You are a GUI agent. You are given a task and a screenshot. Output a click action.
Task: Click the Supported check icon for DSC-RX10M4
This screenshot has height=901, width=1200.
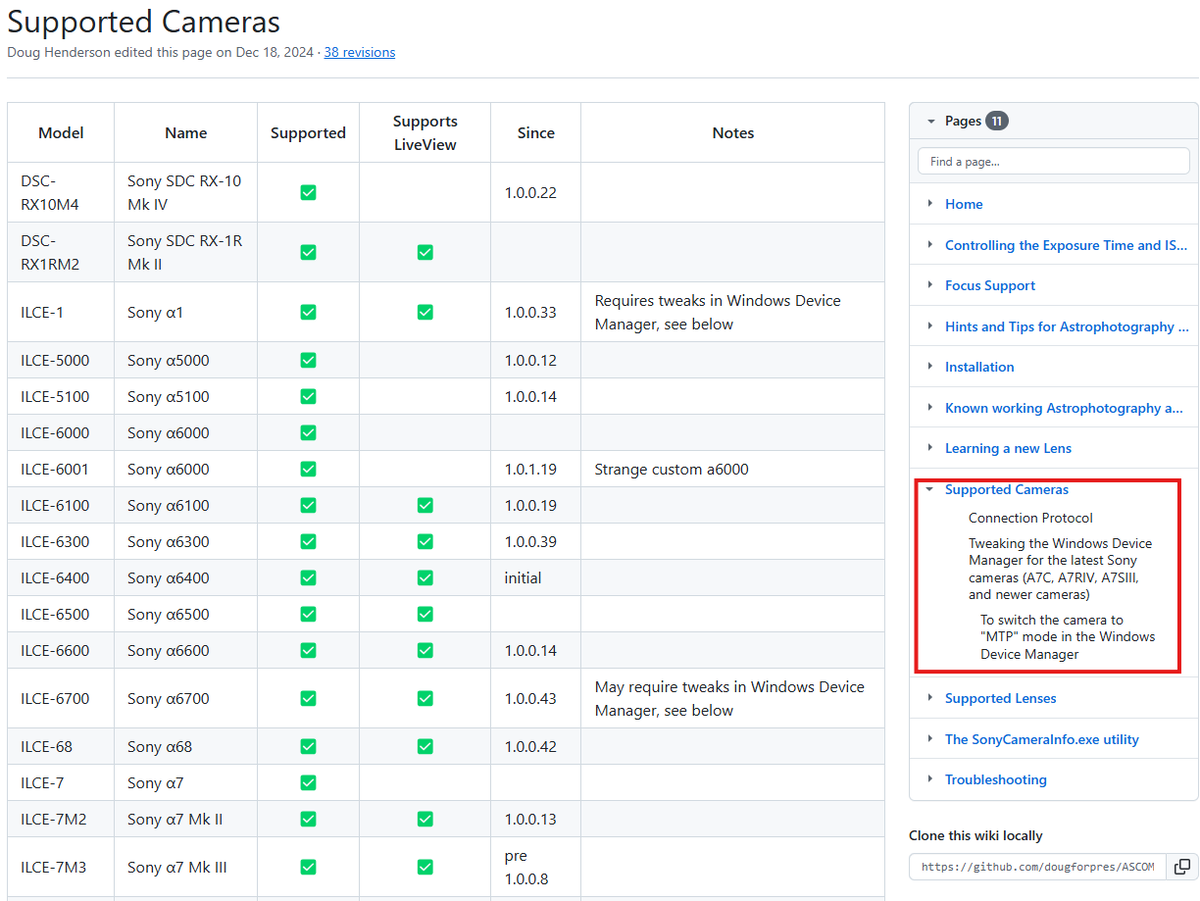(308, 192)
